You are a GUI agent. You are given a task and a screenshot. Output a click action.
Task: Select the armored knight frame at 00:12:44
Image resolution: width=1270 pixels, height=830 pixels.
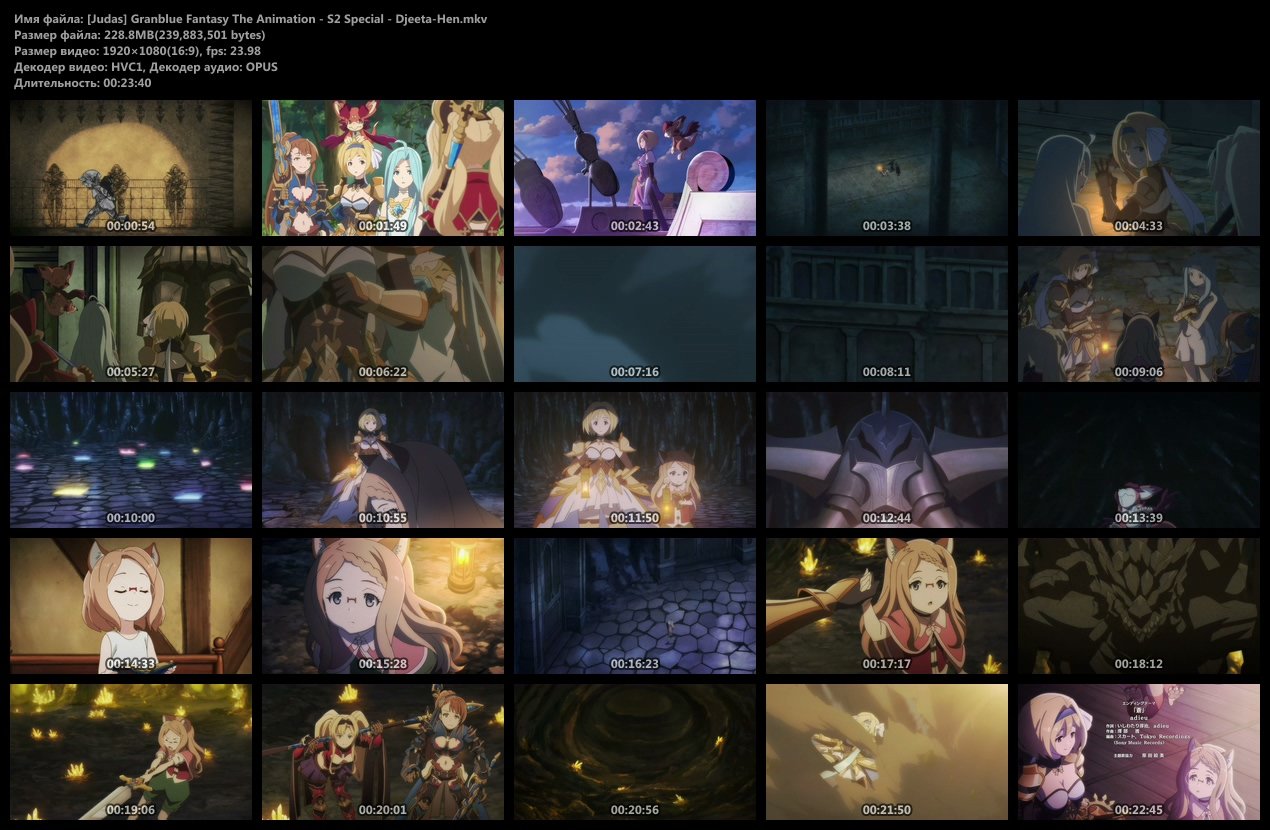click(x=887, y=460)
